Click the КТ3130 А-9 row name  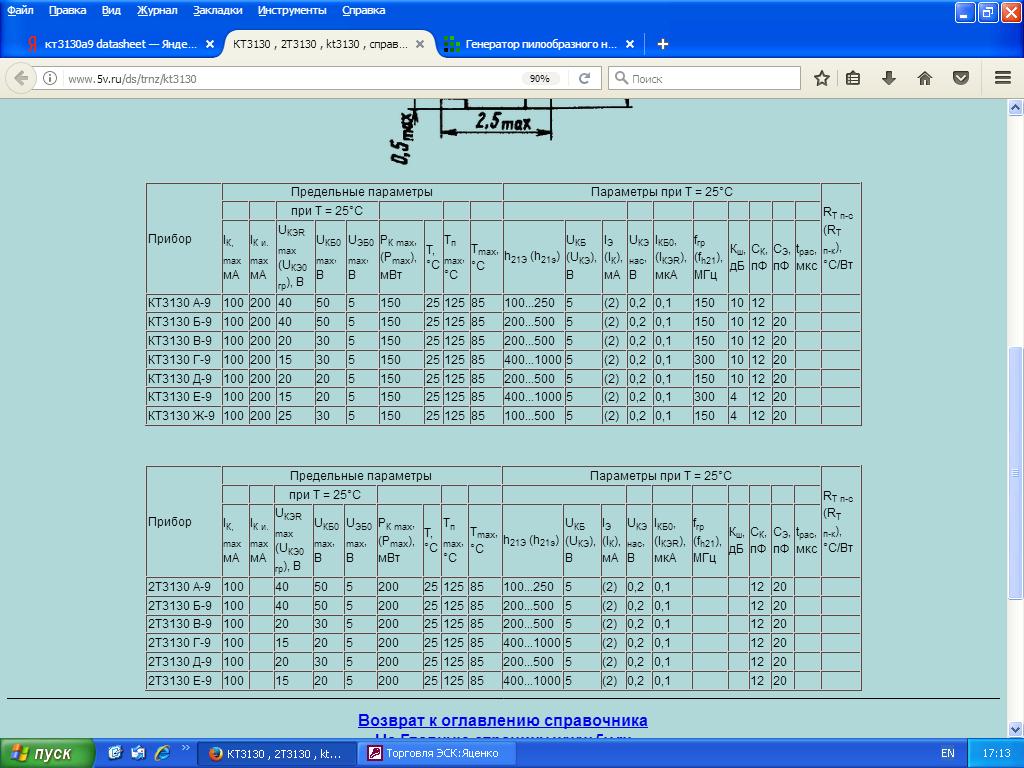[x=180, y=303]
